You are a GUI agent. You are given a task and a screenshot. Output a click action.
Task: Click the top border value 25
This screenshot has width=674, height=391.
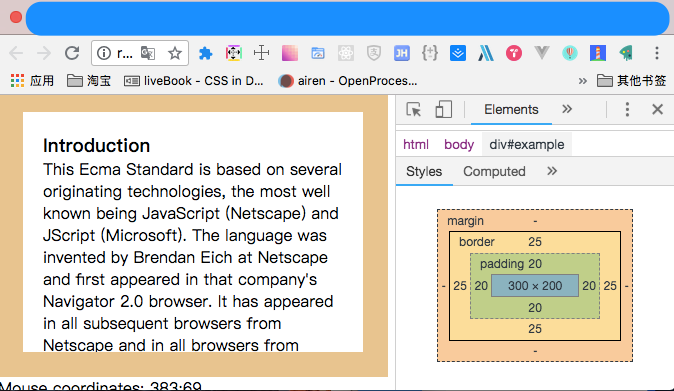(x=535, y=242)
